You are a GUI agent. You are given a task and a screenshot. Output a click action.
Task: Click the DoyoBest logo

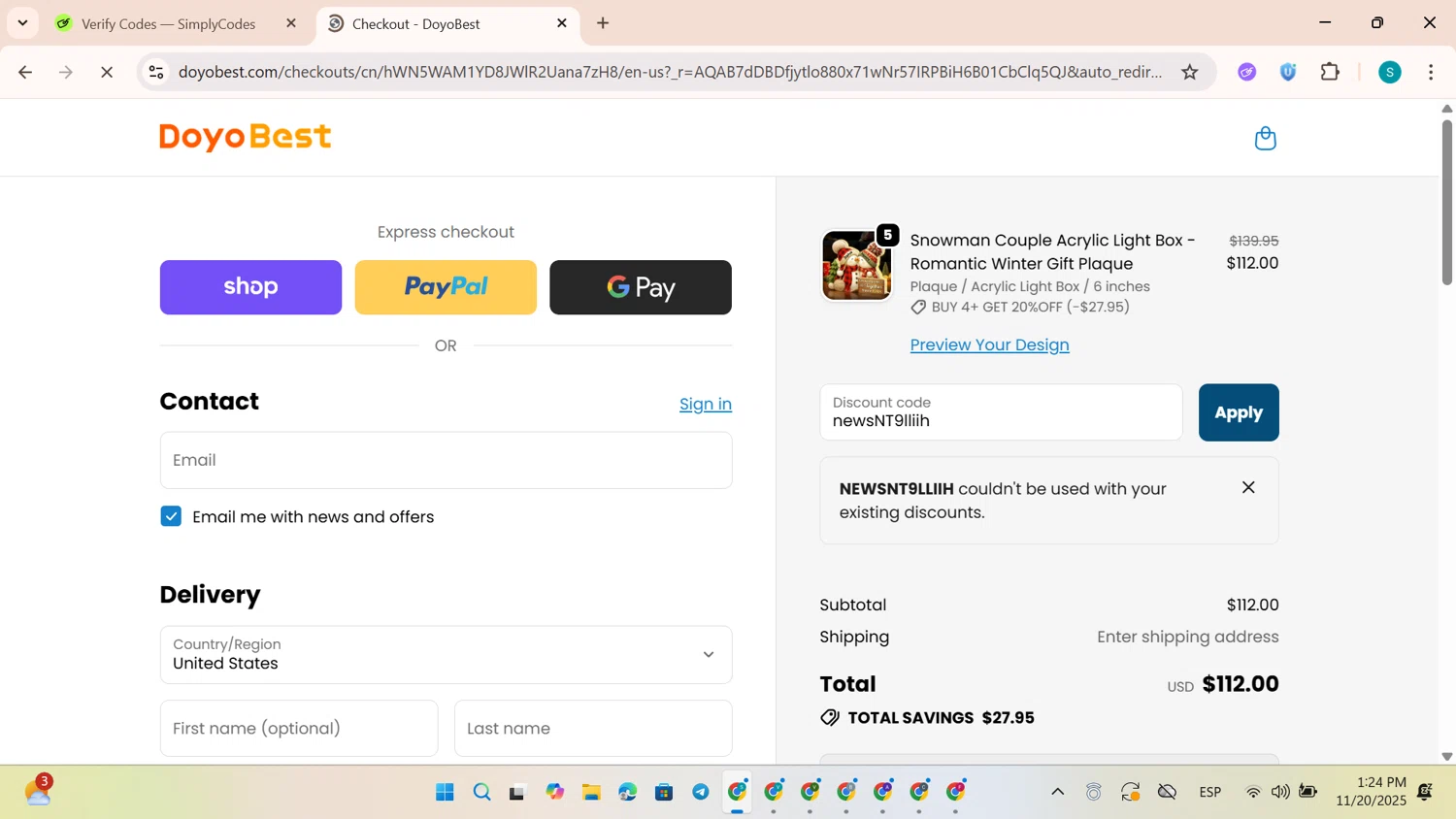click(246, 137)
